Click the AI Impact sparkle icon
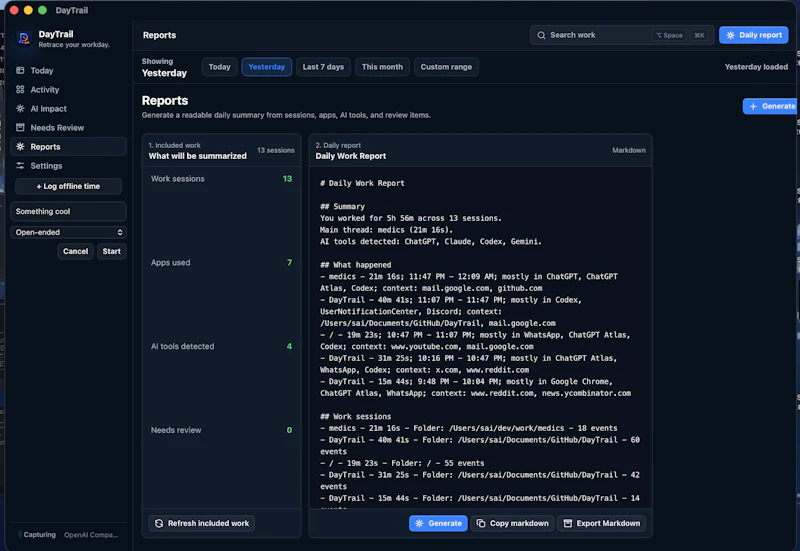The image size is (800, 551). click(x=20, y=108)
